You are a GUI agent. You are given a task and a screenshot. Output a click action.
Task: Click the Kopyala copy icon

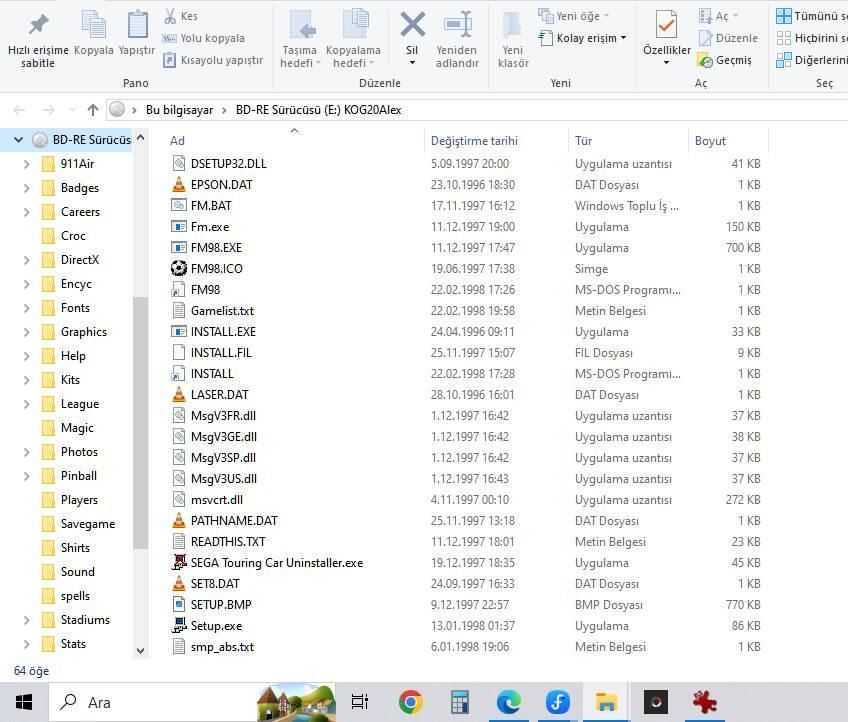coord(94,24)
